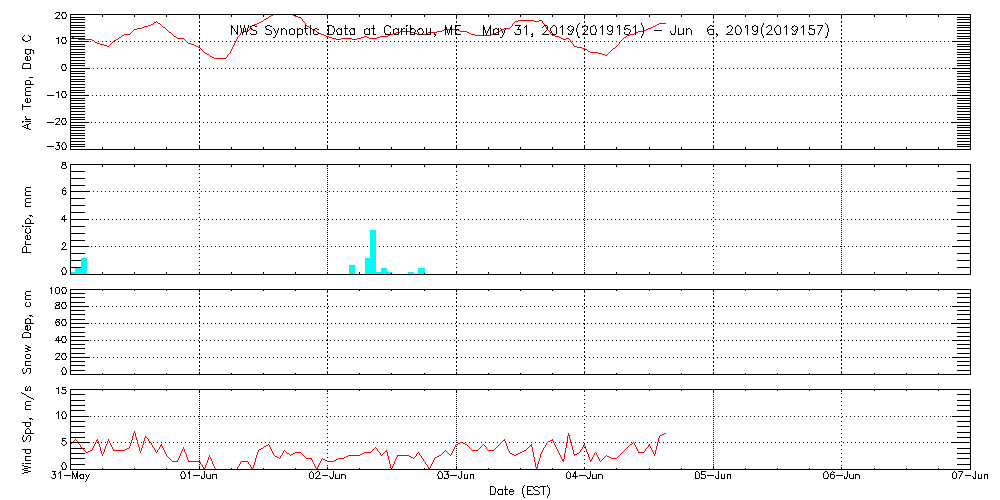Click the 03-Jun date tick label
This screenshot has height=500, width=1000.
click(457, 476)
